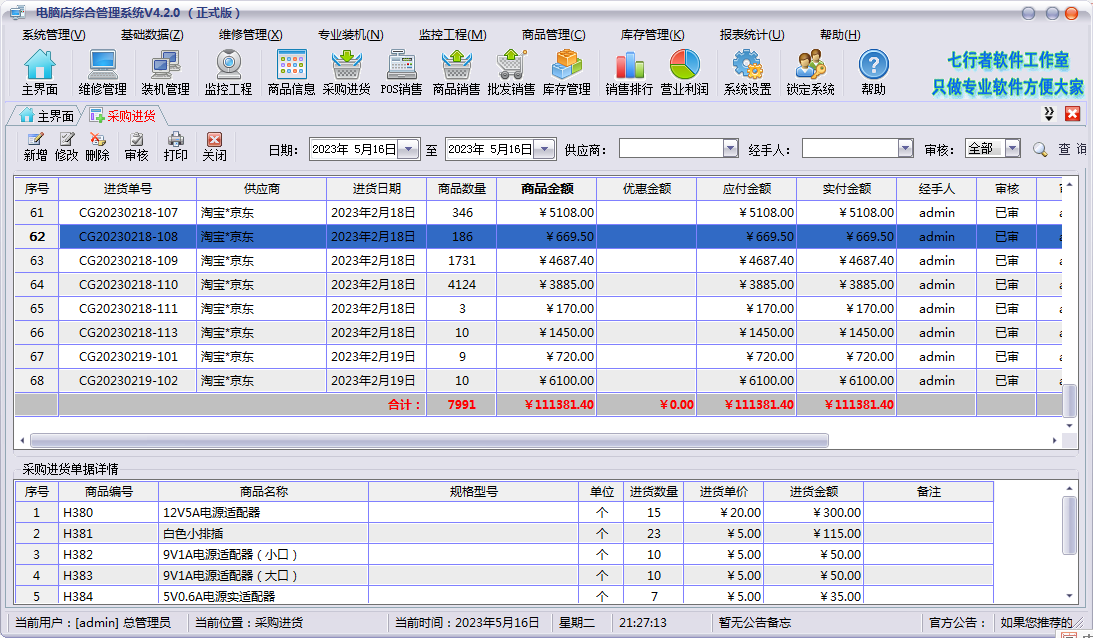Click product code H384

[78, 597]
